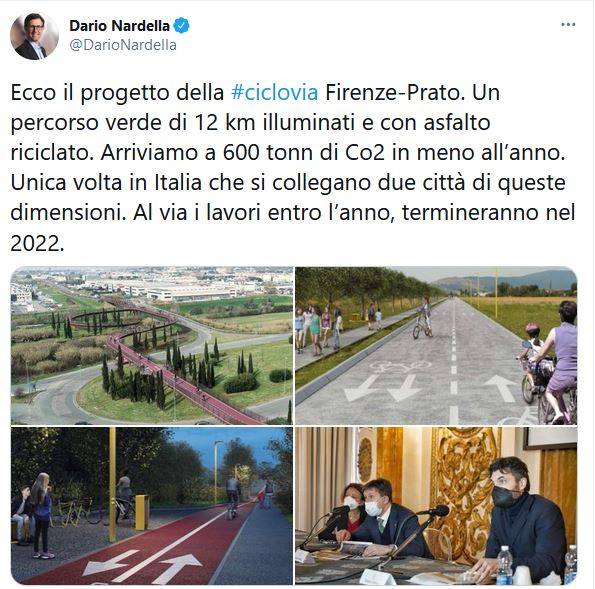Screen dimensions: 595x589
Task: Click the display name Dario Nardella
Action: pyautogui.click(x=120, y=26)
